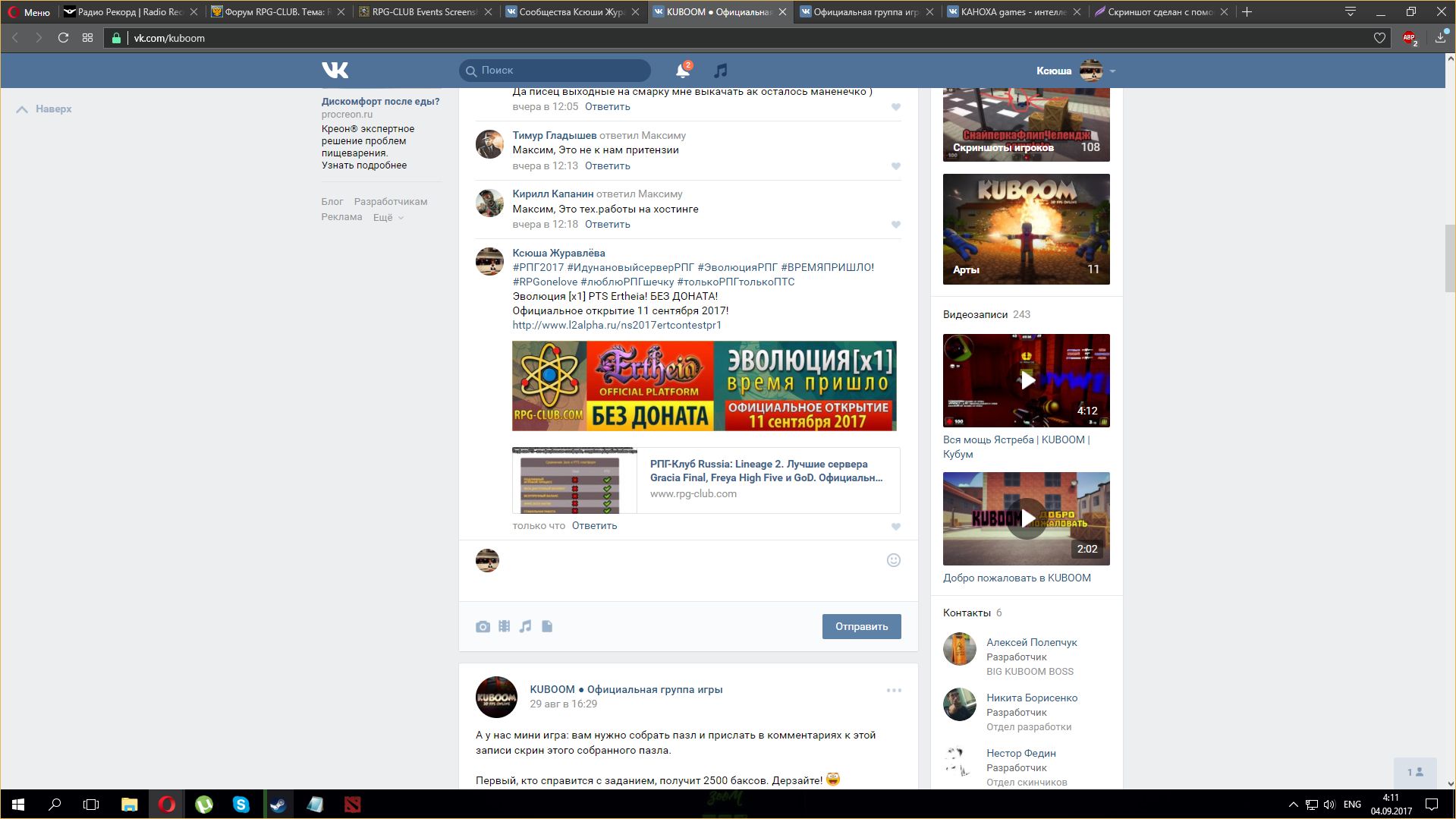Attach a document via the file icon

547,626
